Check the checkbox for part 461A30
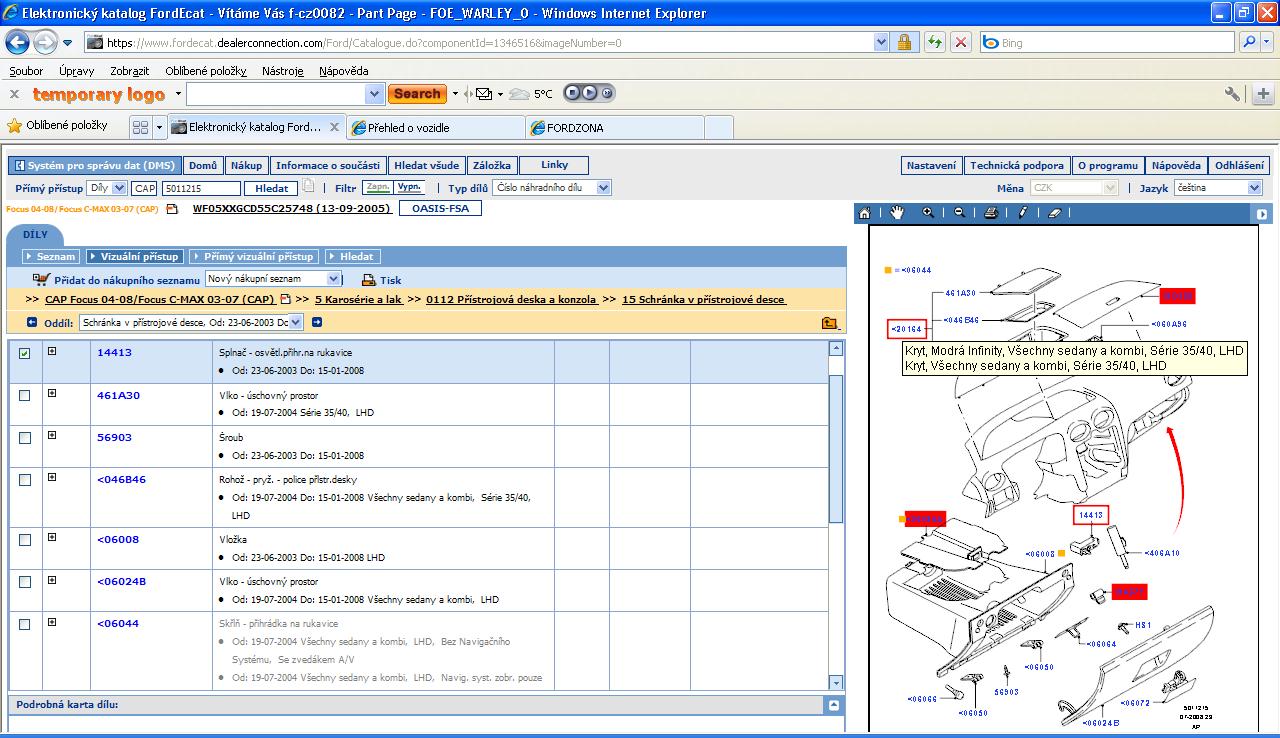 click(x=25, y=396)
